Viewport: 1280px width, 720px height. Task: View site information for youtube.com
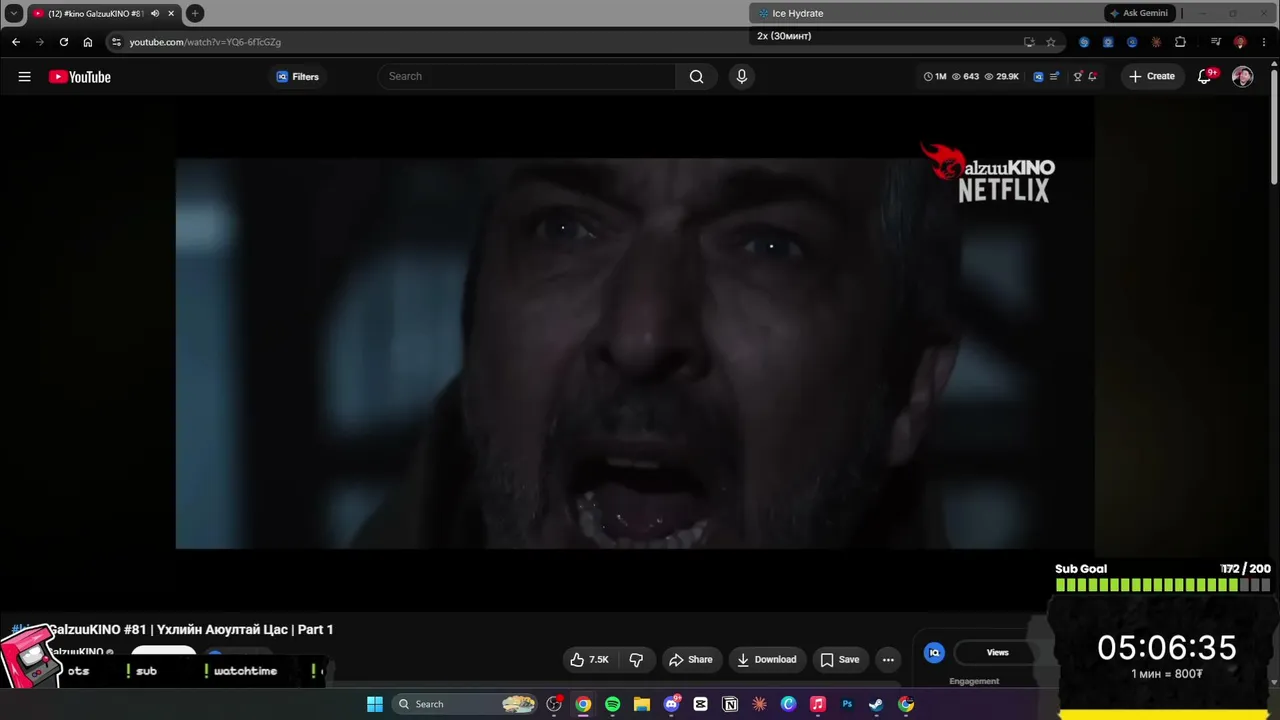coord(116,42)
